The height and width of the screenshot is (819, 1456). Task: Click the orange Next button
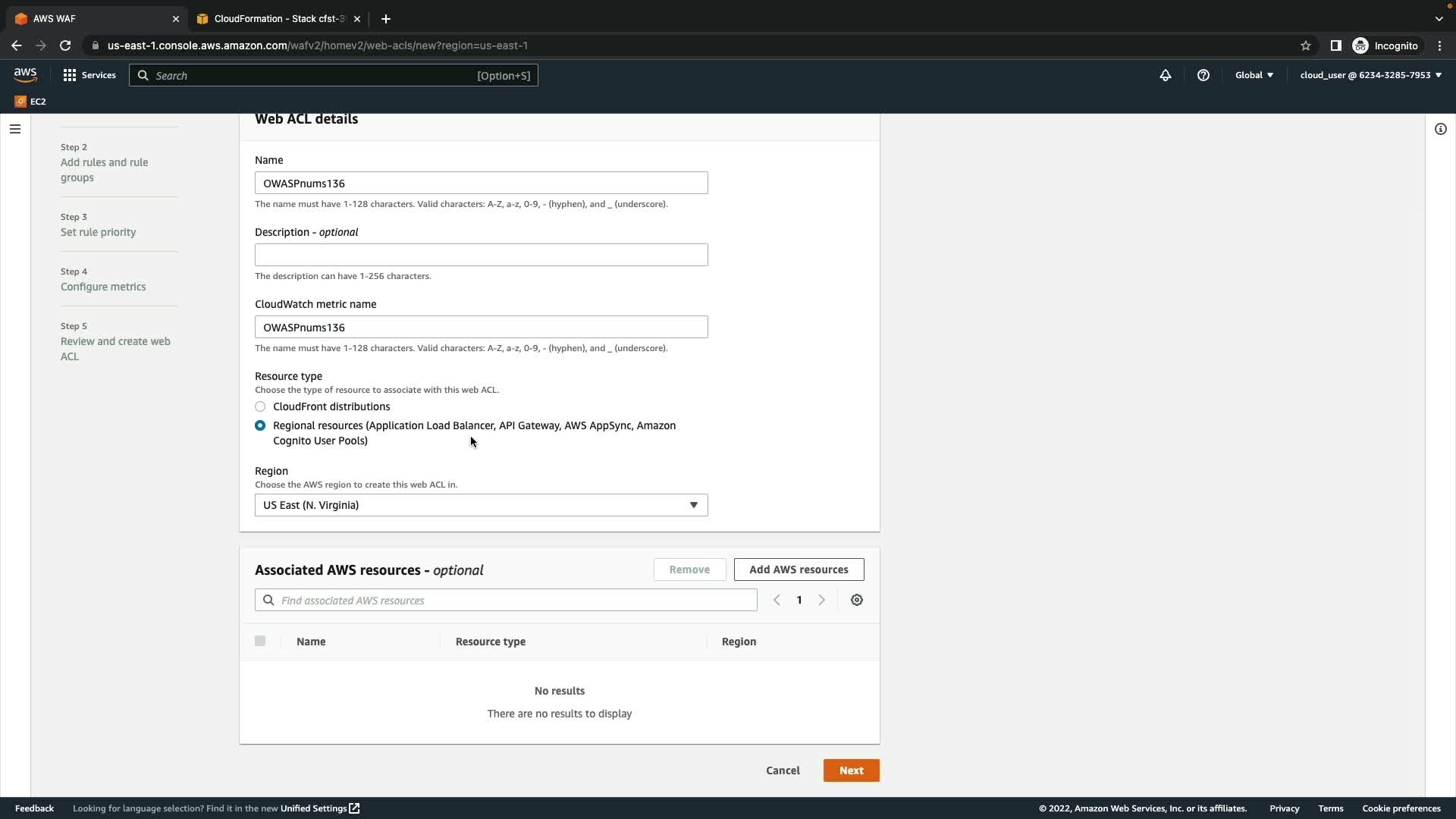(851, 770)
